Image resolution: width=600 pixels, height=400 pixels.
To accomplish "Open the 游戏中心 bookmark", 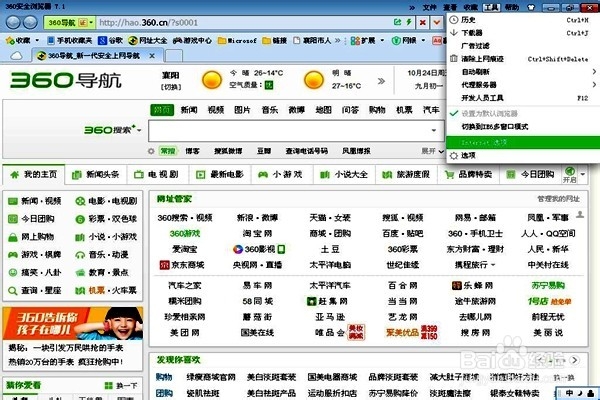I will tap(192, 40).
